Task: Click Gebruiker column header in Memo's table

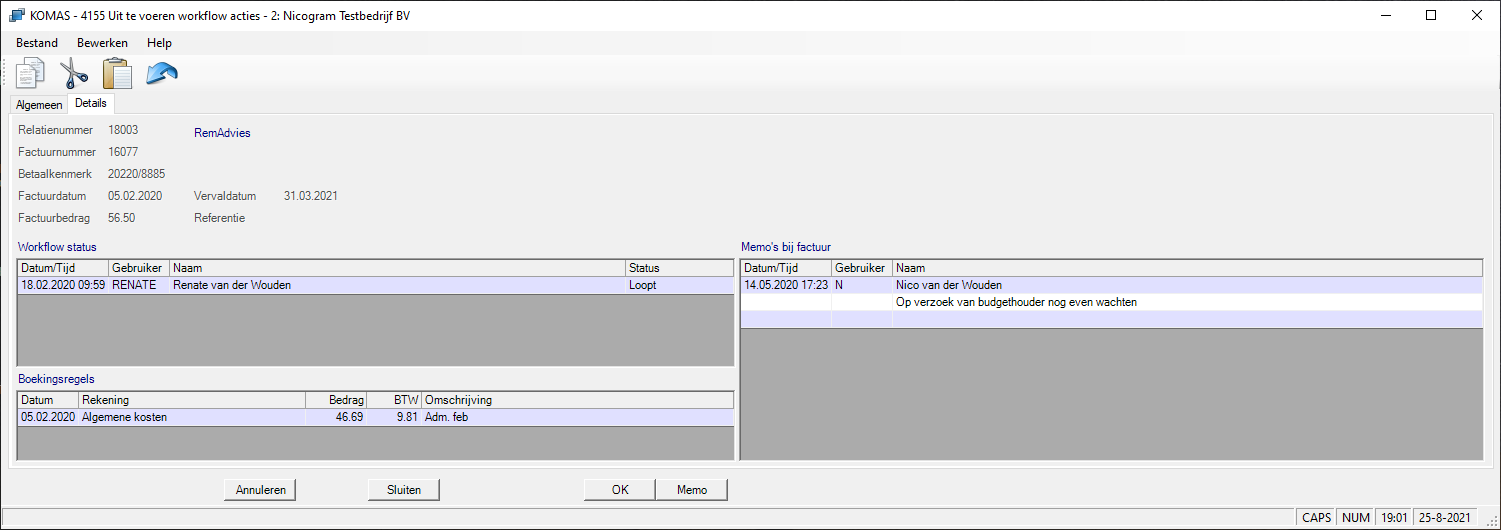Action: click(862, 268)
